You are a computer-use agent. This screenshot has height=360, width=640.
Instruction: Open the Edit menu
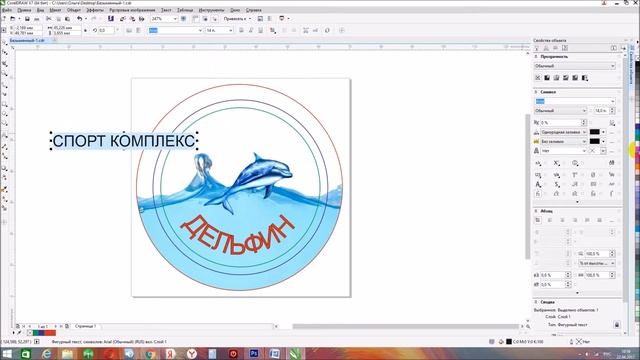pyautogui.click(x=24, y=10)
